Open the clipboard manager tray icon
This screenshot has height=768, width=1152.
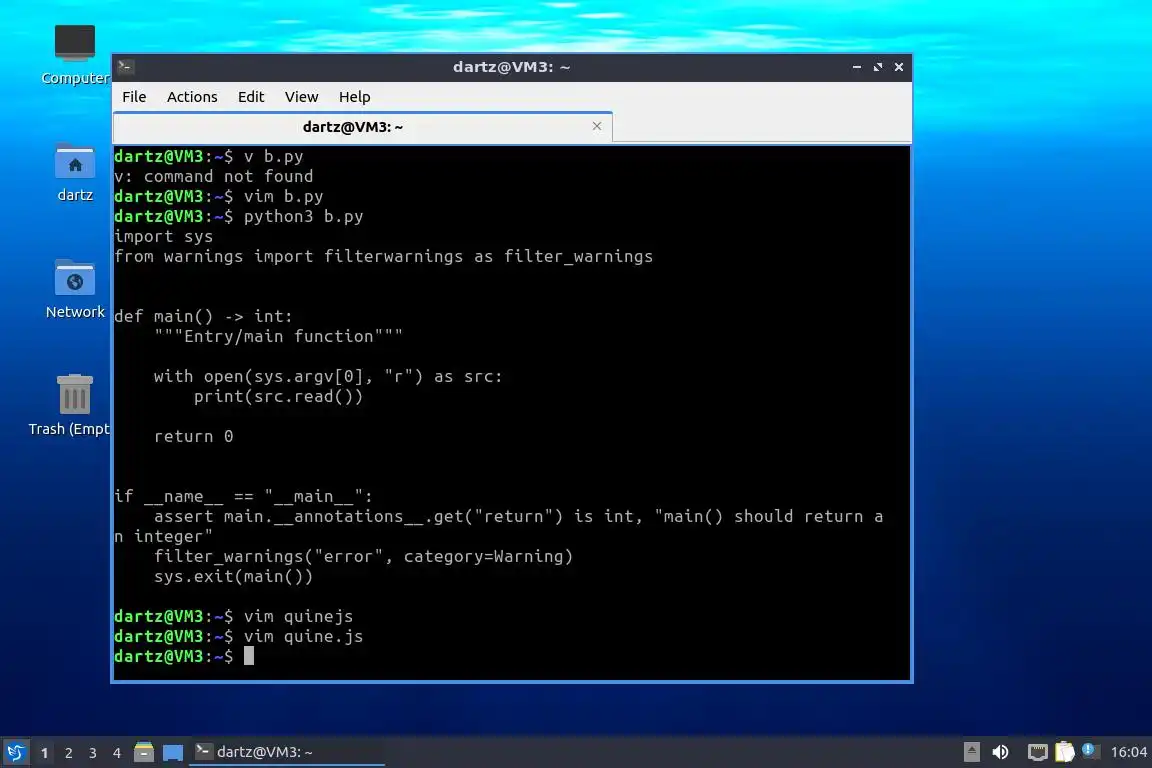[1065, 752]
